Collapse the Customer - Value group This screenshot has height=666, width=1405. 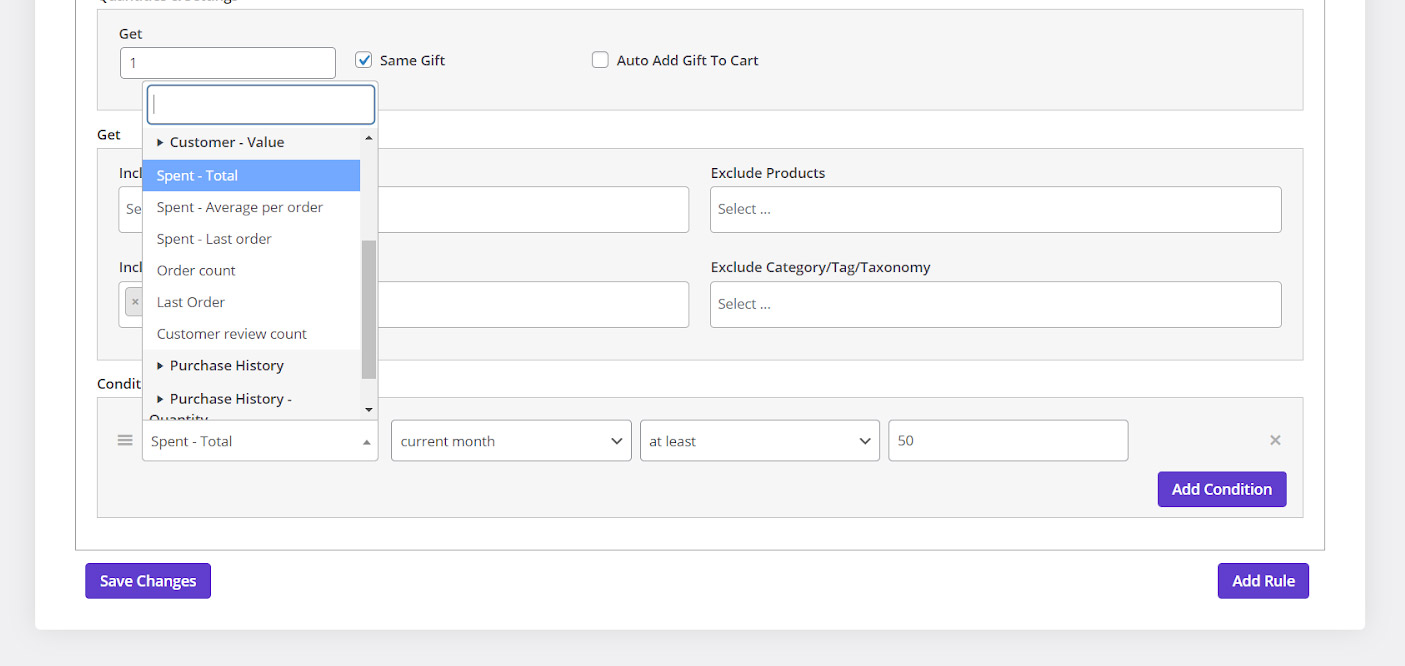(x=226, y=142)
